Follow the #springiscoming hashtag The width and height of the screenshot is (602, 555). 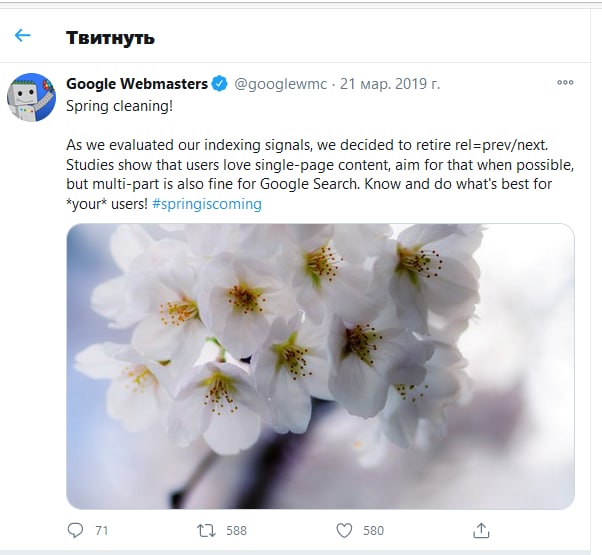point(208,204)
